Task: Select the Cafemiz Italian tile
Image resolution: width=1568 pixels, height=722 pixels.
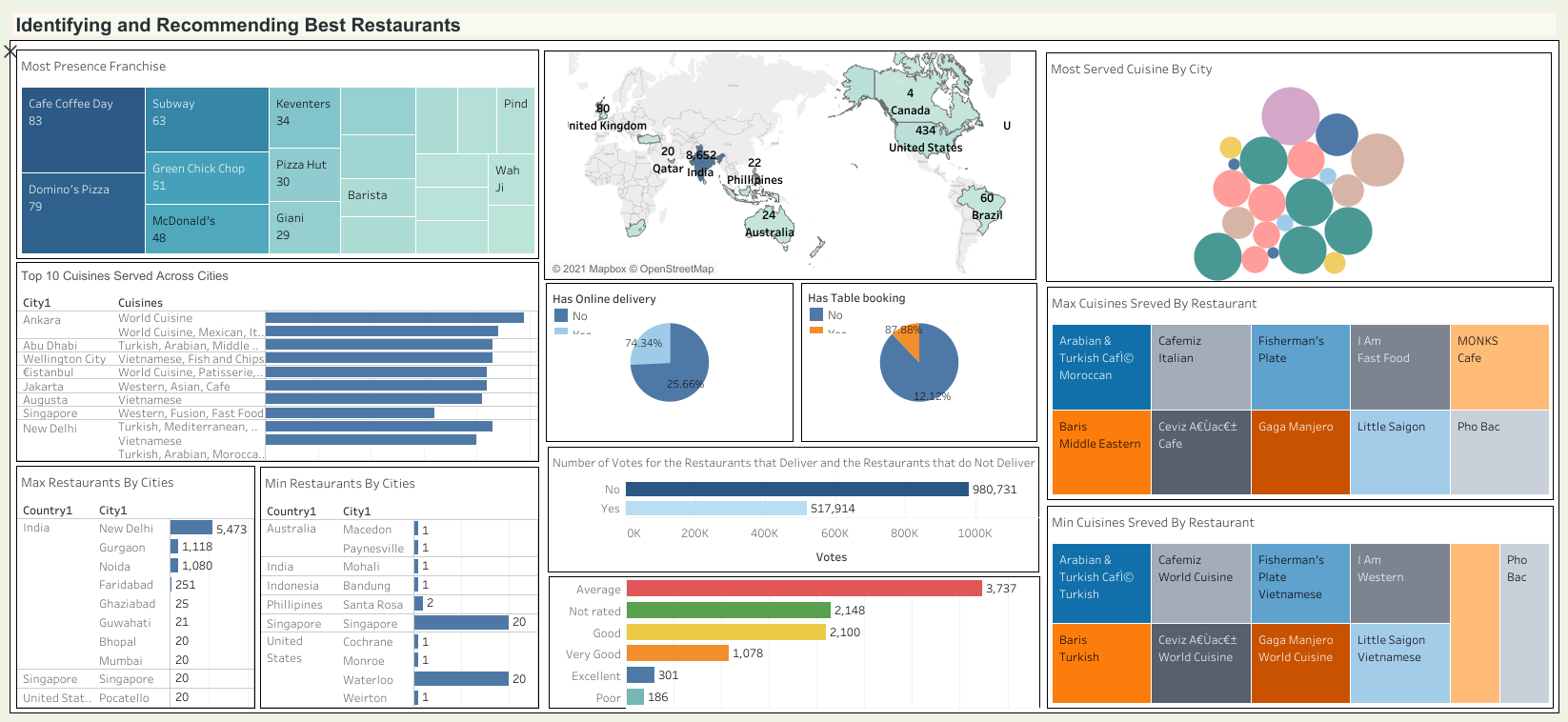Action: pyautogui.click(x=1200, y=367)
